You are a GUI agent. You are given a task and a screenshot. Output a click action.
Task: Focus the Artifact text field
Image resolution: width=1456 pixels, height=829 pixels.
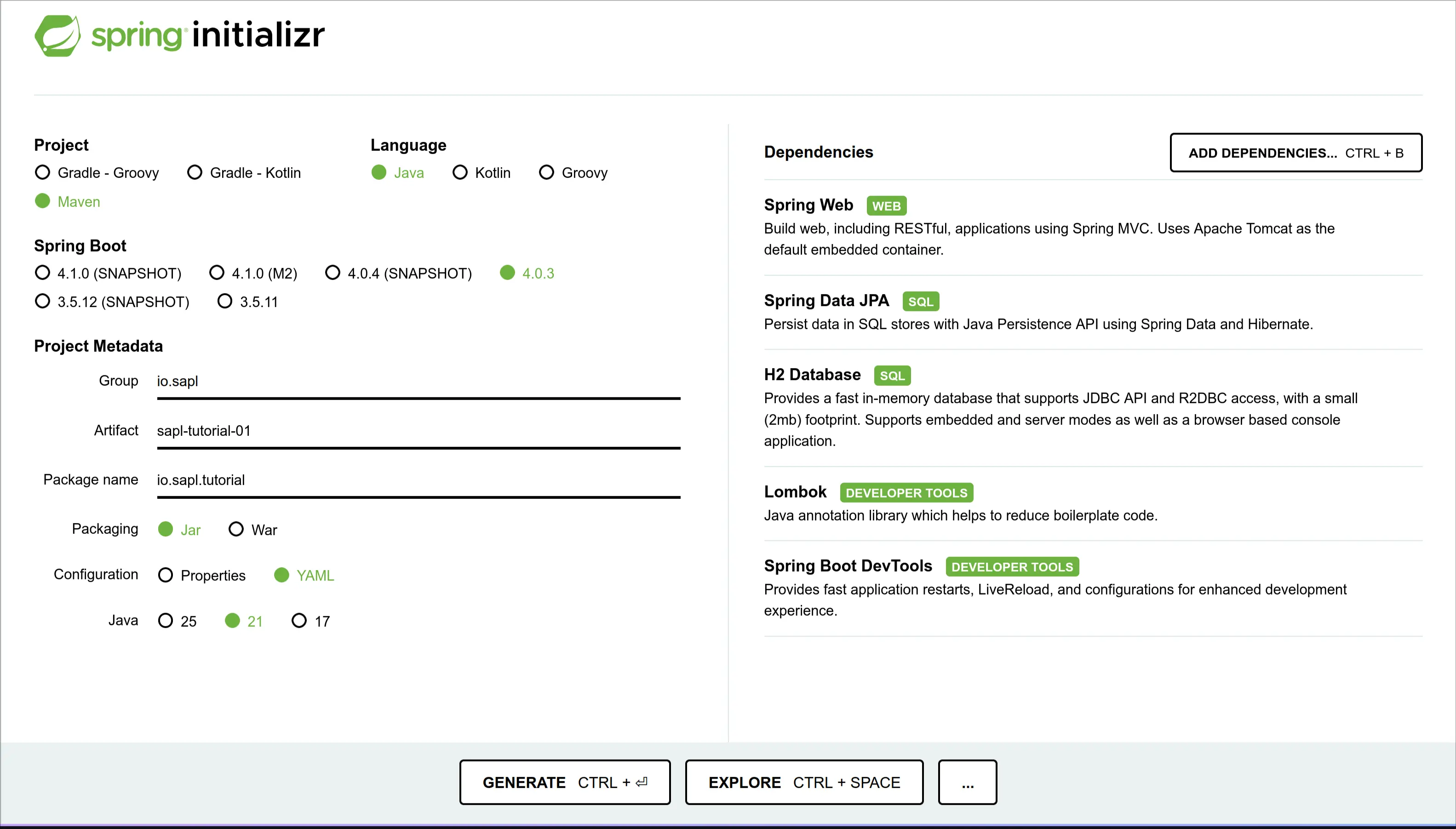[418, 431]
